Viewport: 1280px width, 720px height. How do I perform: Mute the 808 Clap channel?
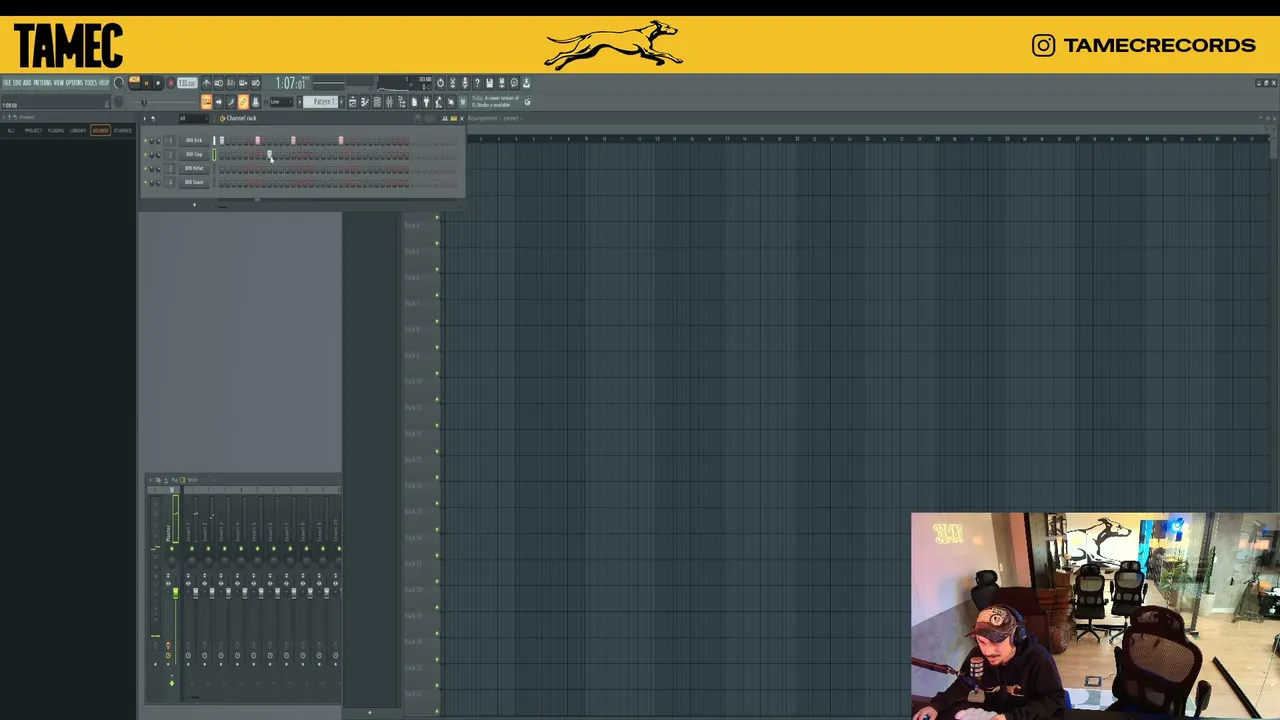[146, 154]
